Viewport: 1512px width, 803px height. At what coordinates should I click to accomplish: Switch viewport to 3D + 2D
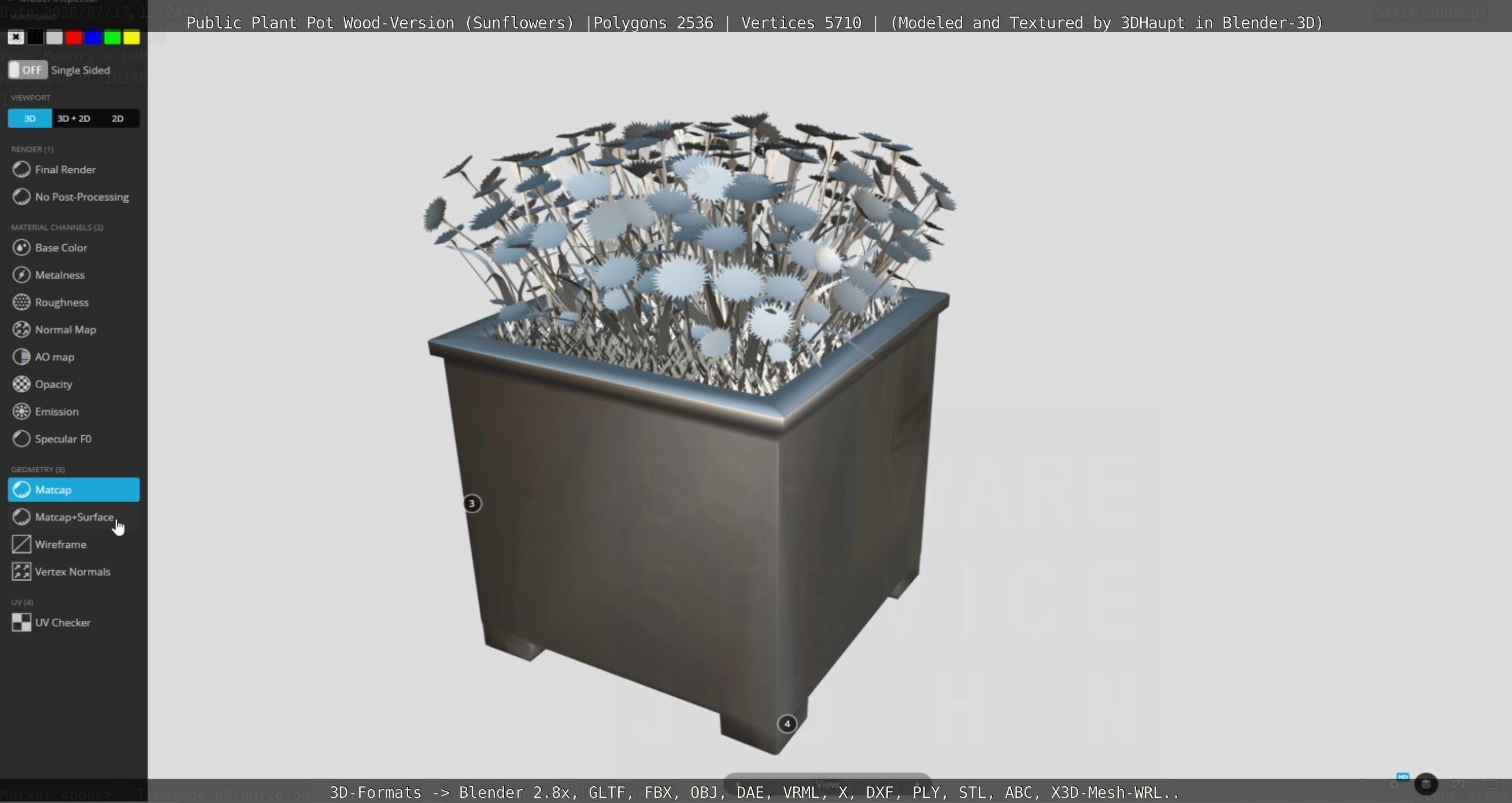coord(74,118)
